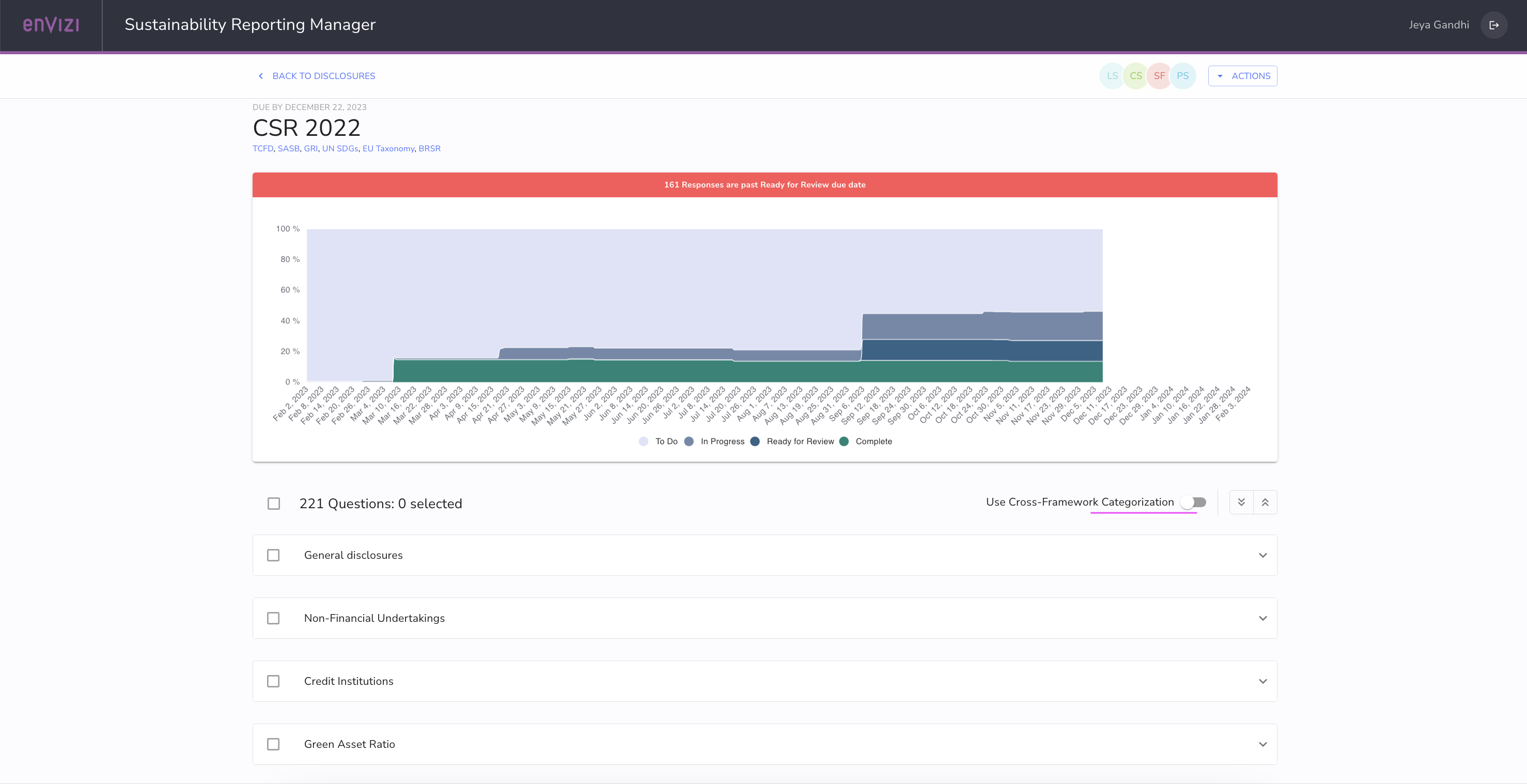Click the In Progress legend color dot

pyautogui.click(x=688, y=441)
